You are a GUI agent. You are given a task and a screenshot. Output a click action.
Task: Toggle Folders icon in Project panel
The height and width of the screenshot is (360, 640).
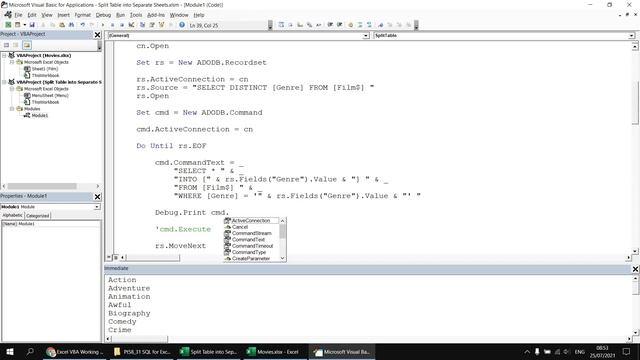(x=27, y=45)
